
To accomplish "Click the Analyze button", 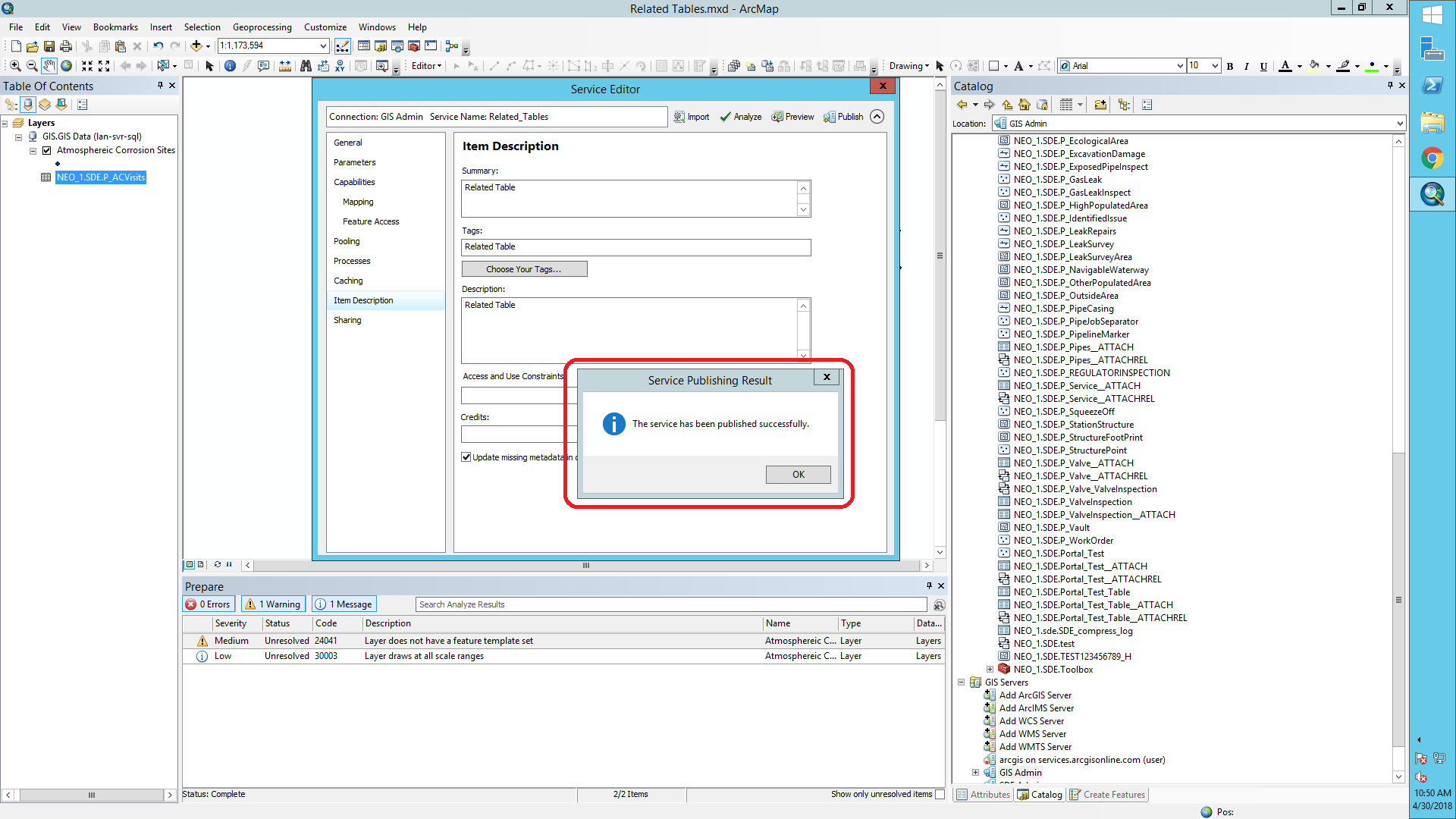I will [741, 117].
